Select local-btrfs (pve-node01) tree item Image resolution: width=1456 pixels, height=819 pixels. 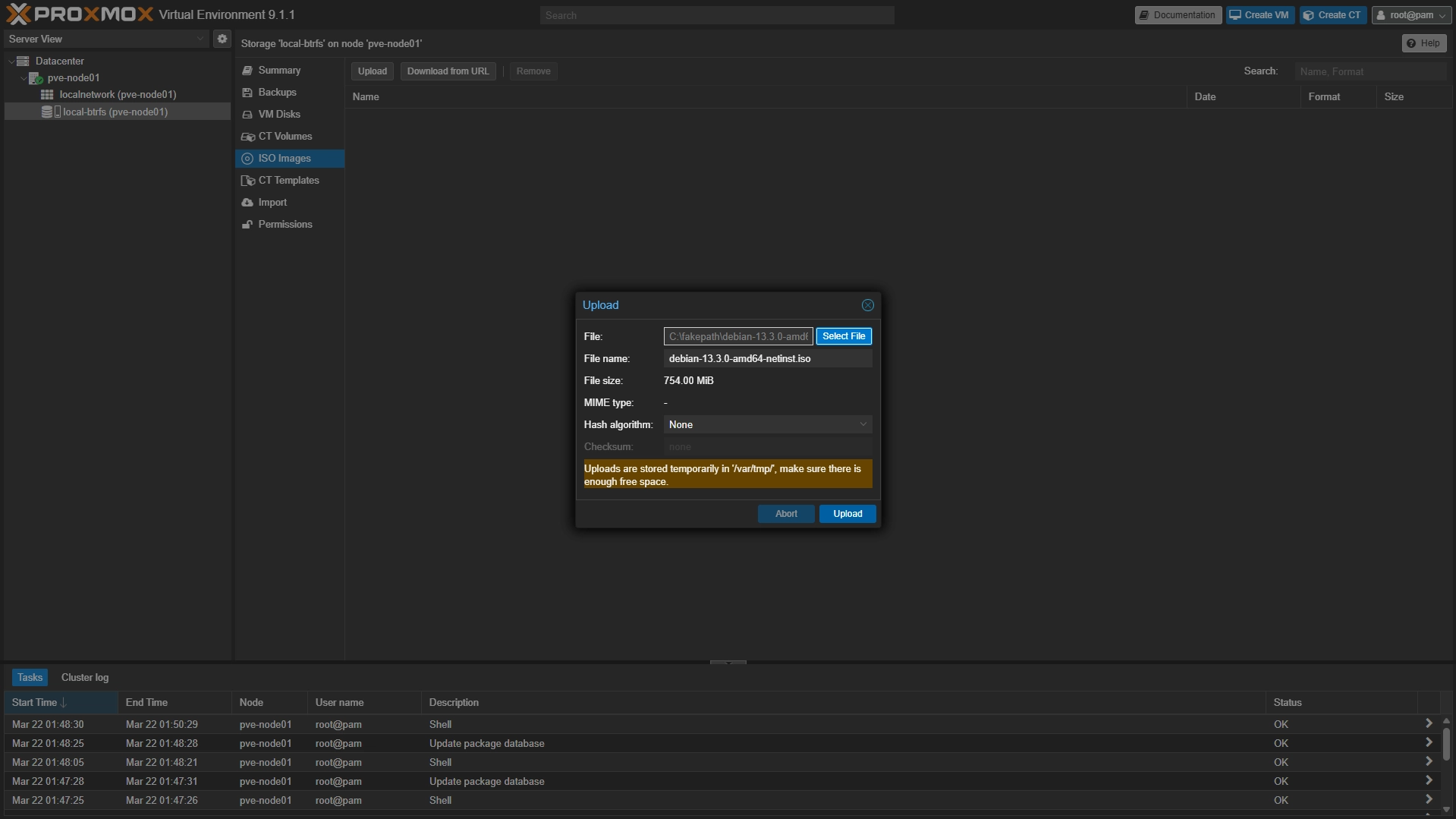[x=118, y=112]
